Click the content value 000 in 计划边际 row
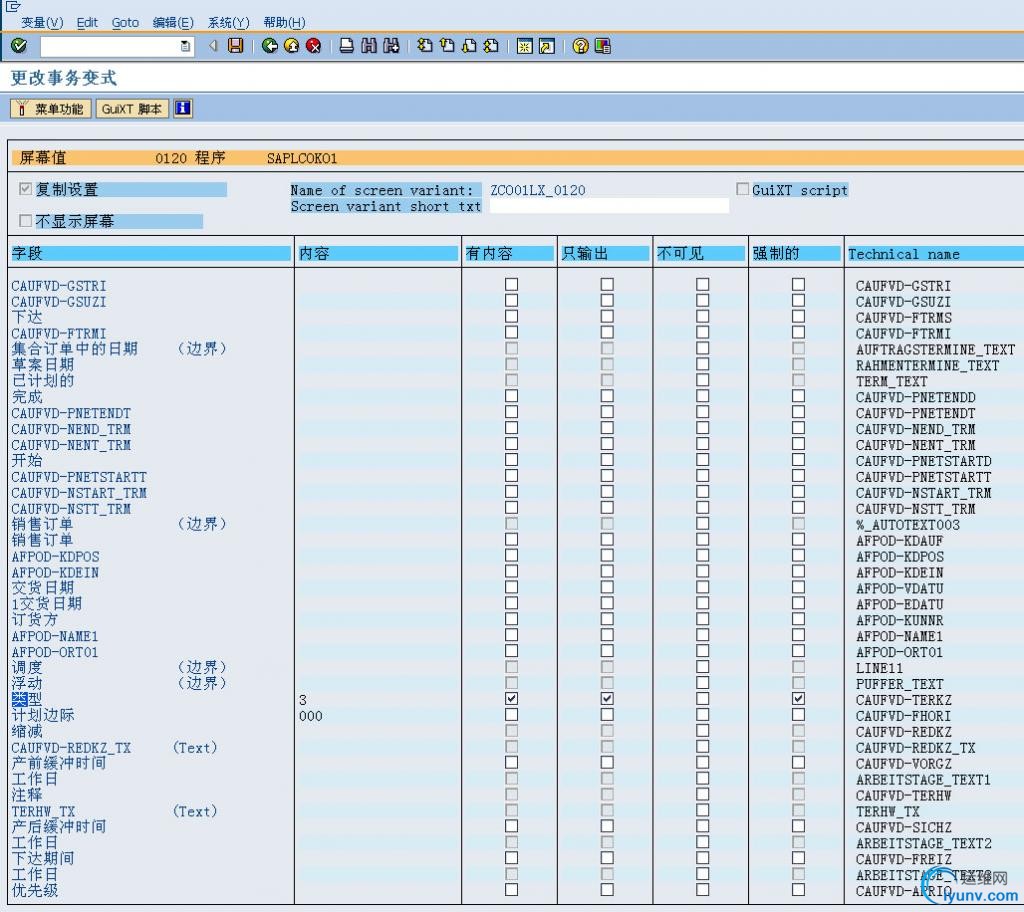This screenshot has height=912, width=1024. tap(311, 716)
